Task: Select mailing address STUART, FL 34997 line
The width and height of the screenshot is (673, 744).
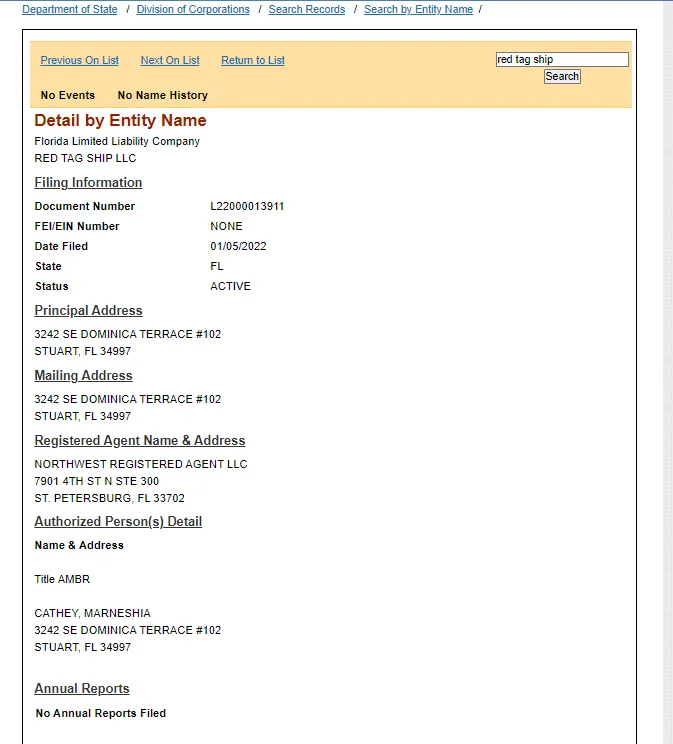Action: (x=83, y=416)
